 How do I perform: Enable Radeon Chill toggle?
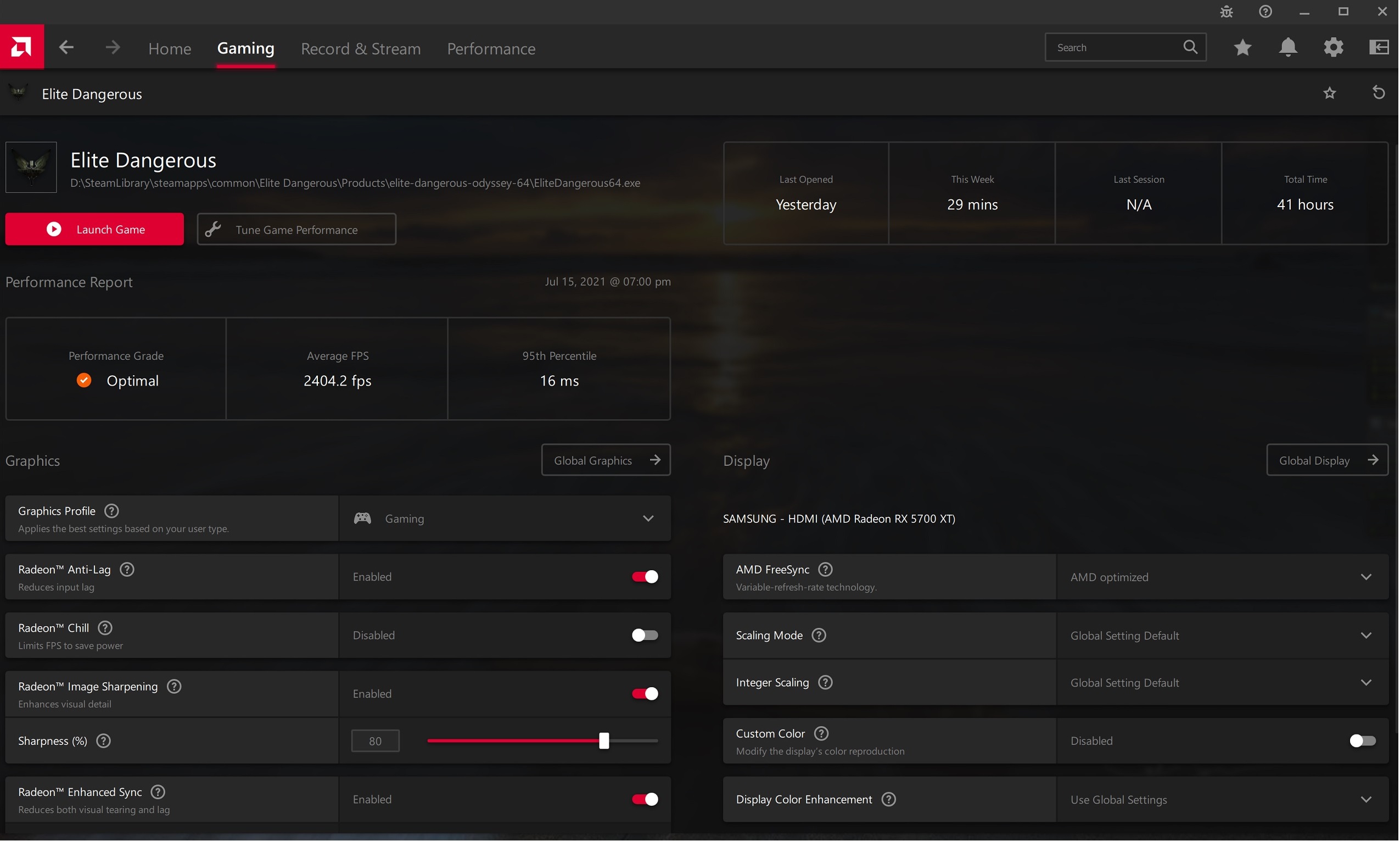click(645, 636)
